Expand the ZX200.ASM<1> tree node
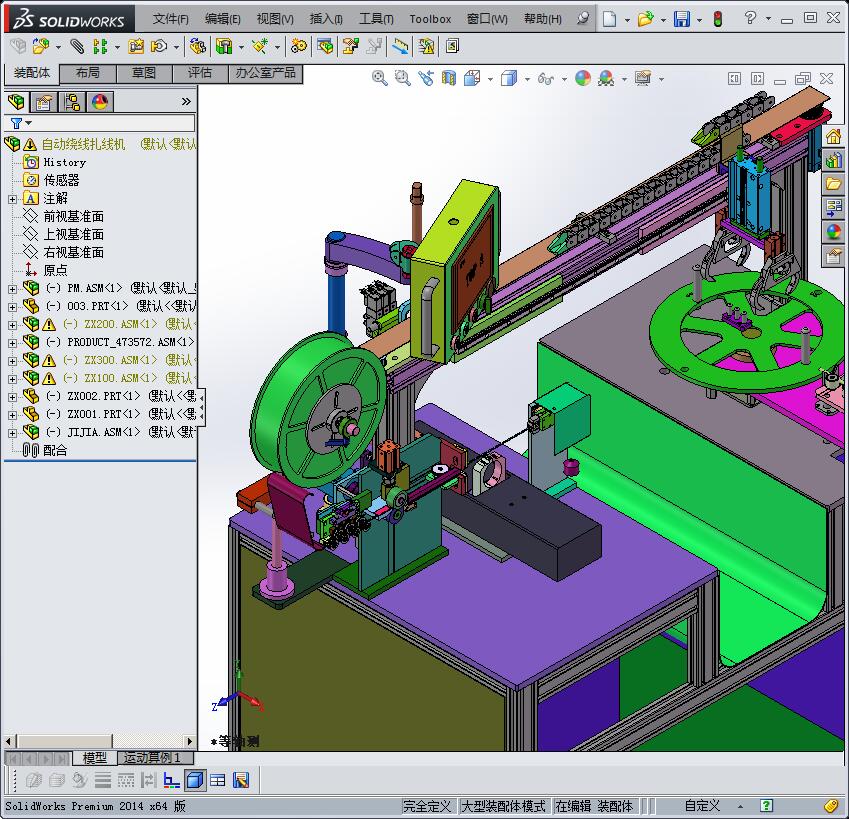The height and width of the screenshot is (819, 849). [12, 324]
